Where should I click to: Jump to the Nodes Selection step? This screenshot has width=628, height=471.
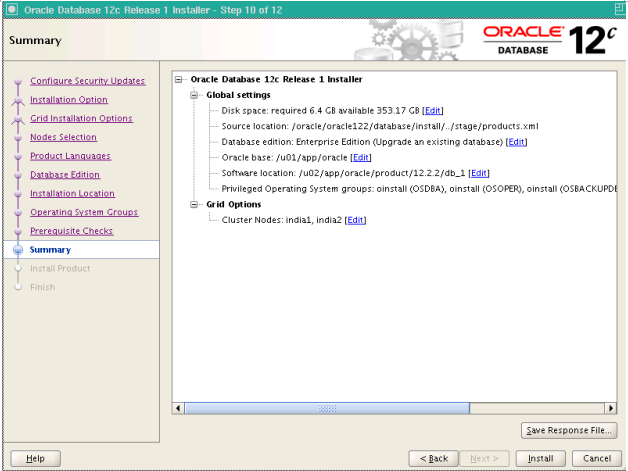click(x=63, y=137)
